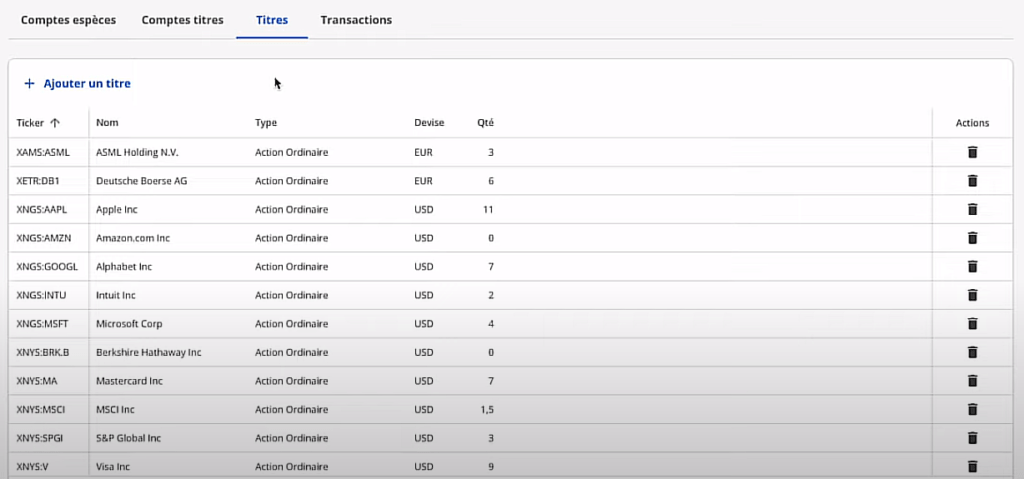Select ticker XNGS:MSFT

[42, 323]
